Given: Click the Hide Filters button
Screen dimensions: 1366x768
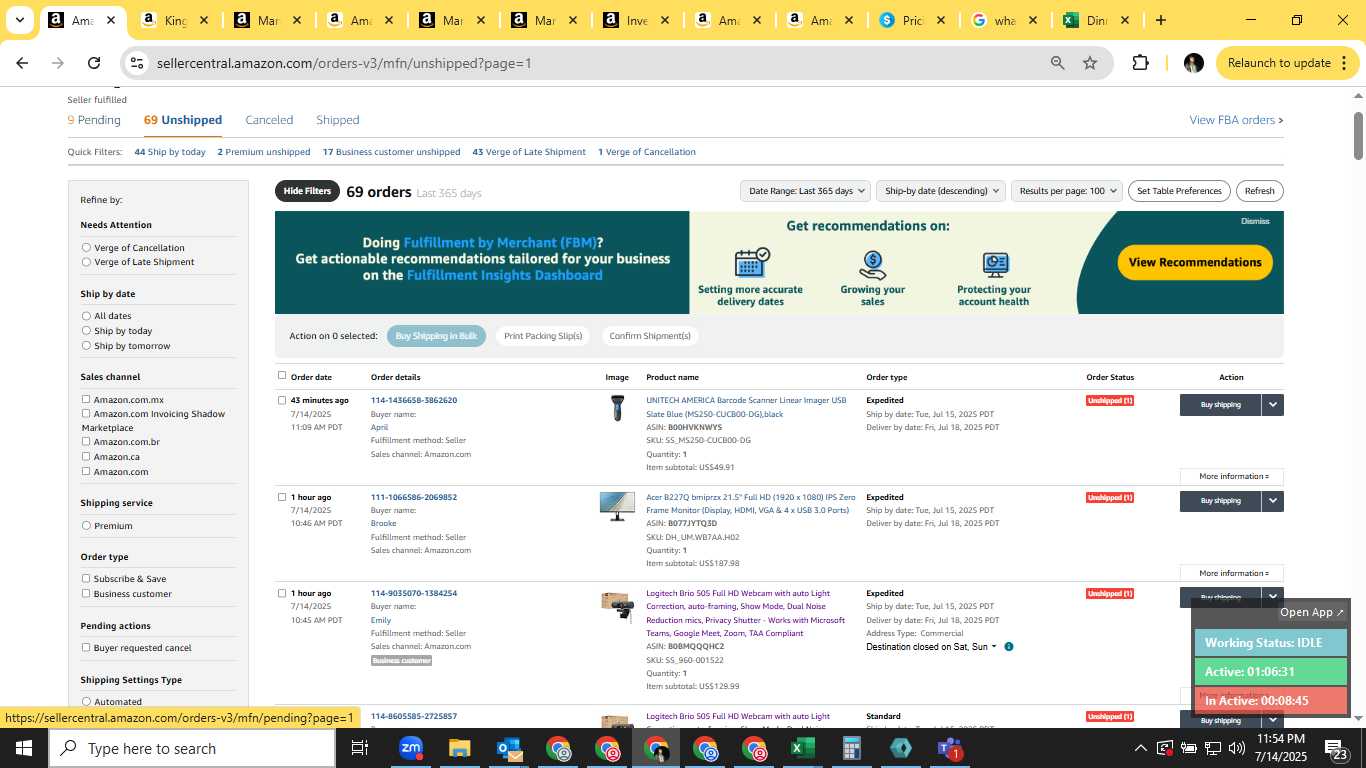Looking at the screenshot, I should (x=307, y=191).
